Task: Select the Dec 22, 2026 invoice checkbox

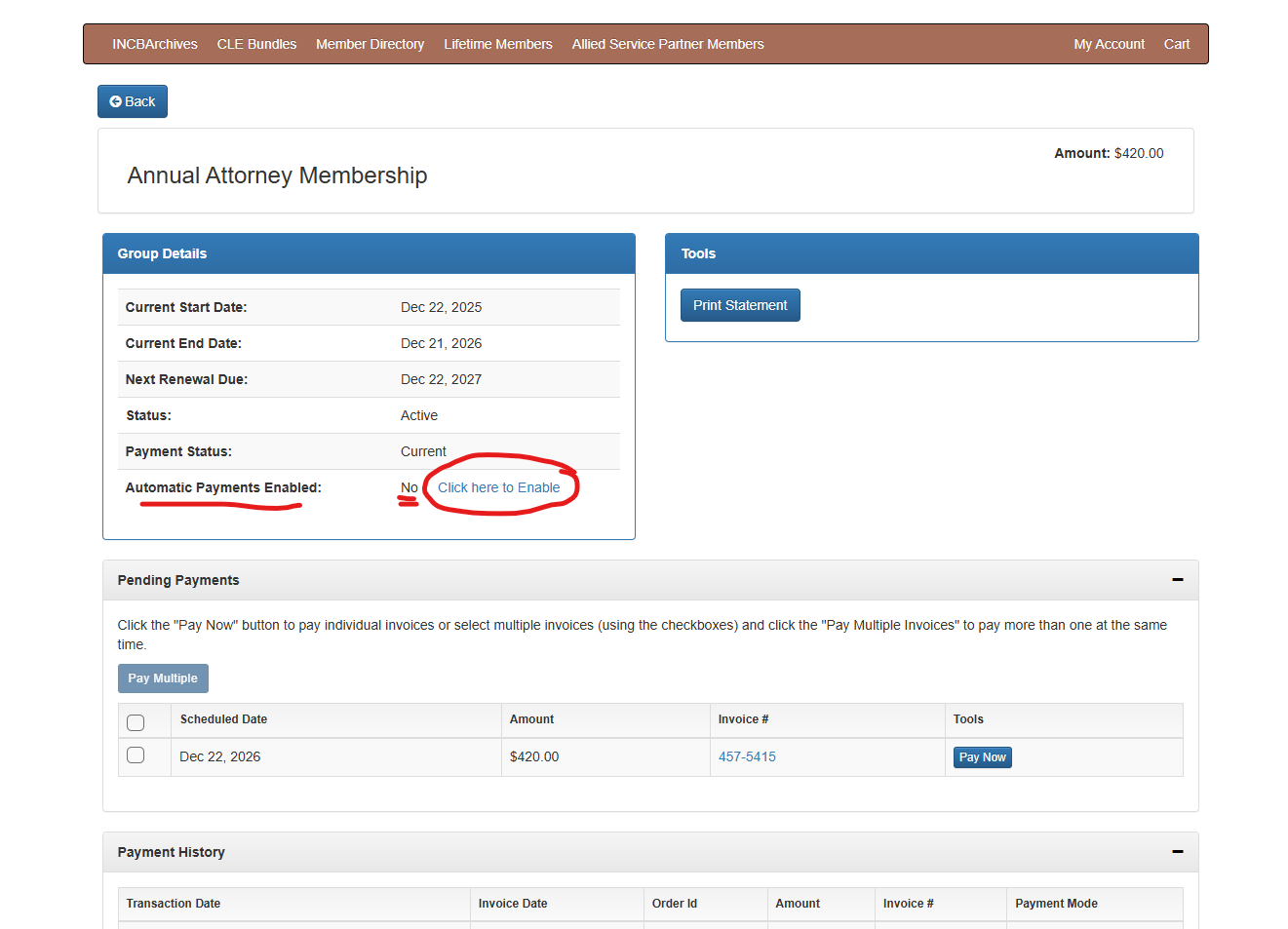Action: click(136, 755)
